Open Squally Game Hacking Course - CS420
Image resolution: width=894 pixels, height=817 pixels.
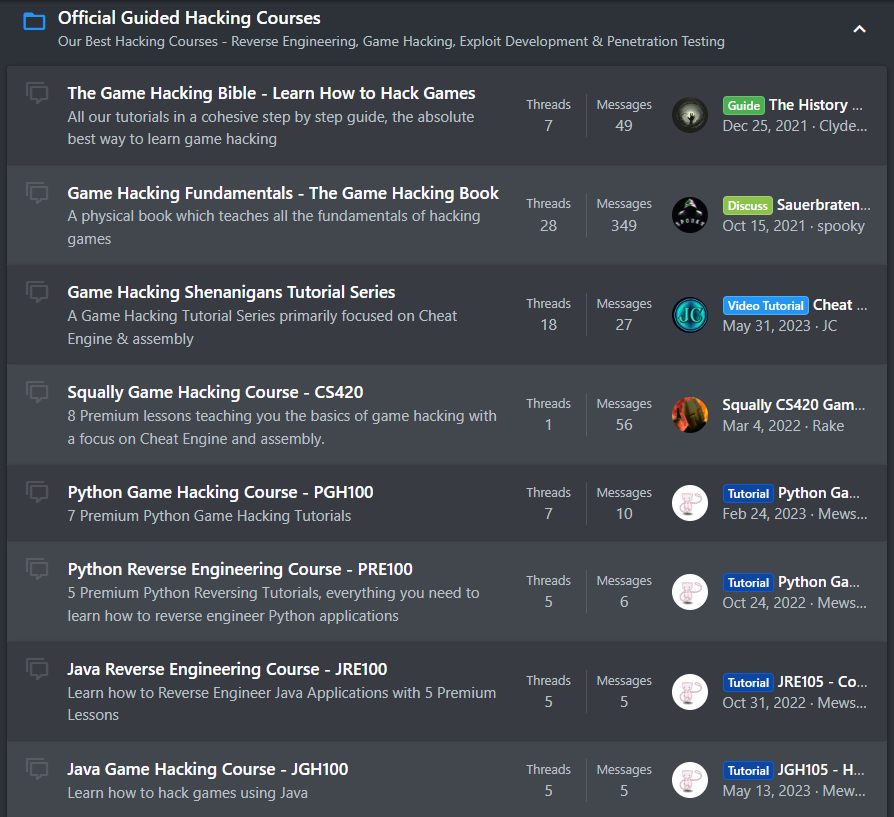pos(216,392)
